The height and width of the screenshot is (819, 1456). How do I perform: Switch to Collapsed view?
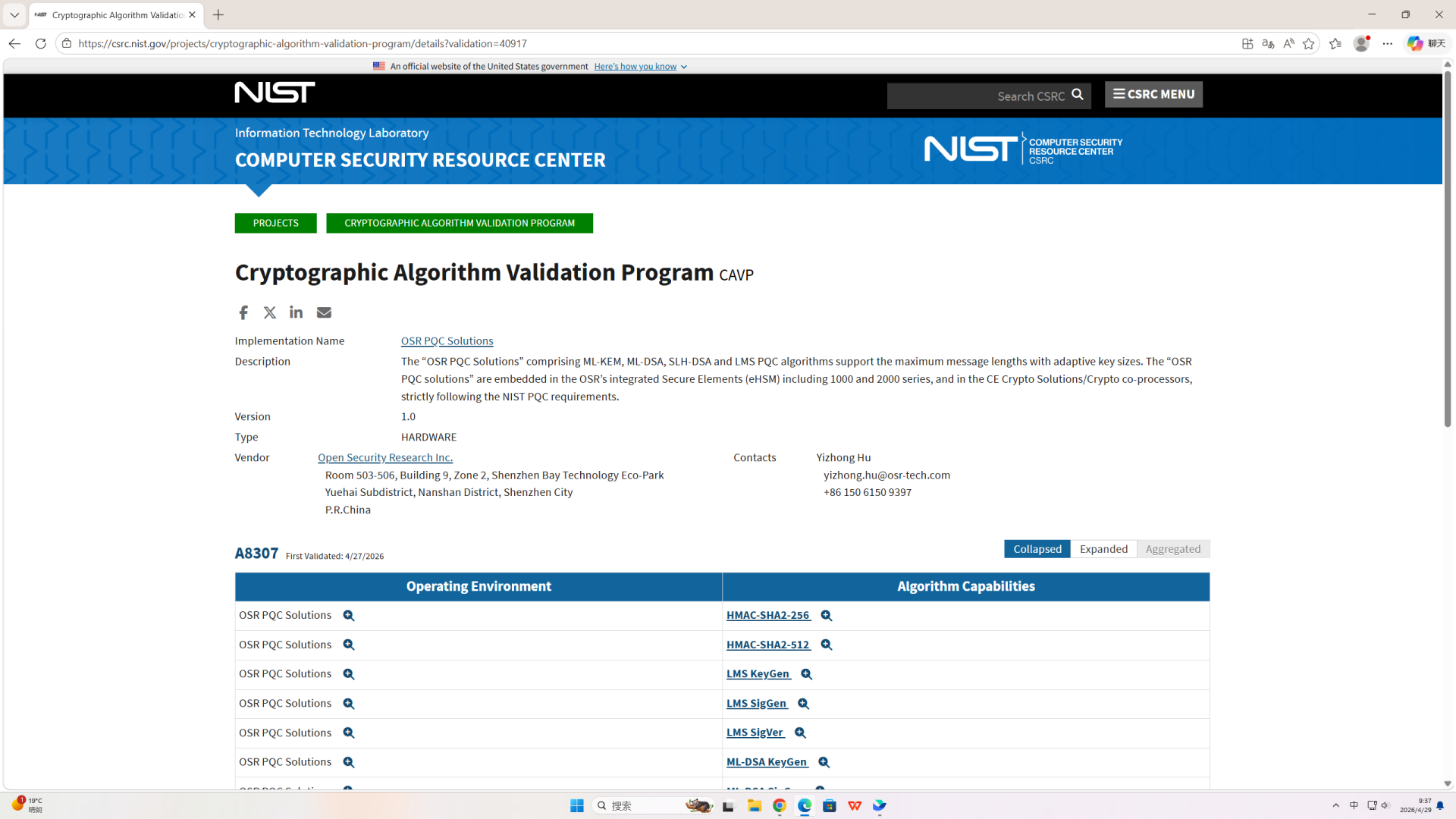pyautogui.click(x=1037, y=549)
